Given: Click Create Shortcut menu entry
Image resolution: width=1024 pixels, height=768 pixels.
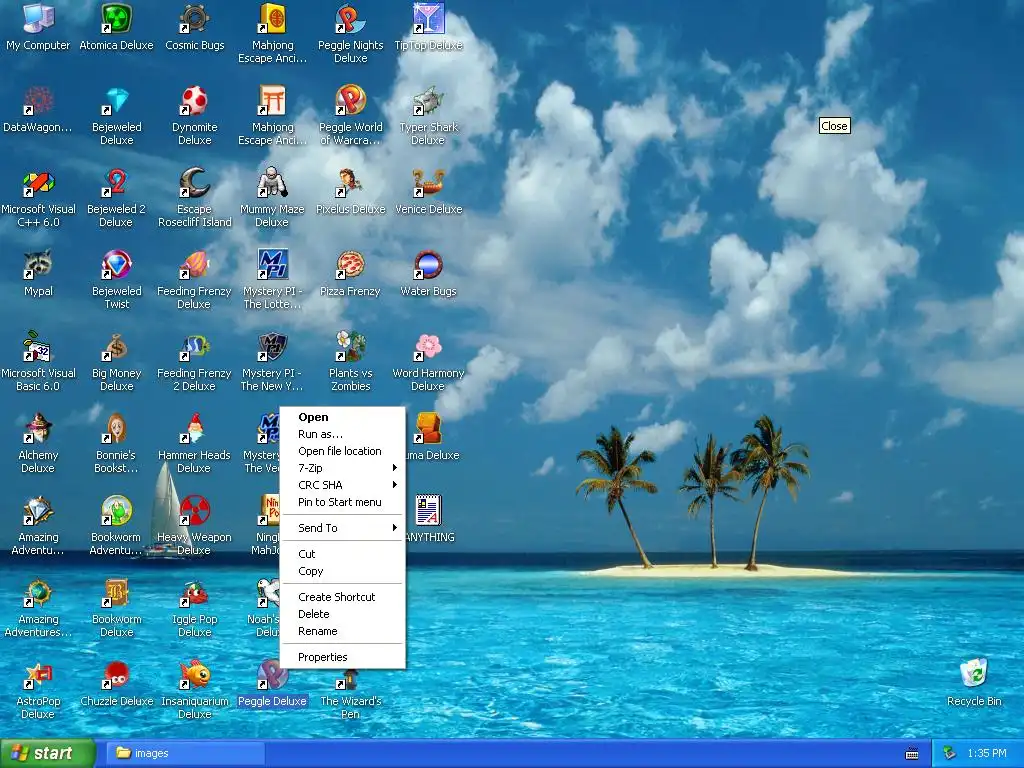Looking at the screenshot, I should (x=342, y=597).
